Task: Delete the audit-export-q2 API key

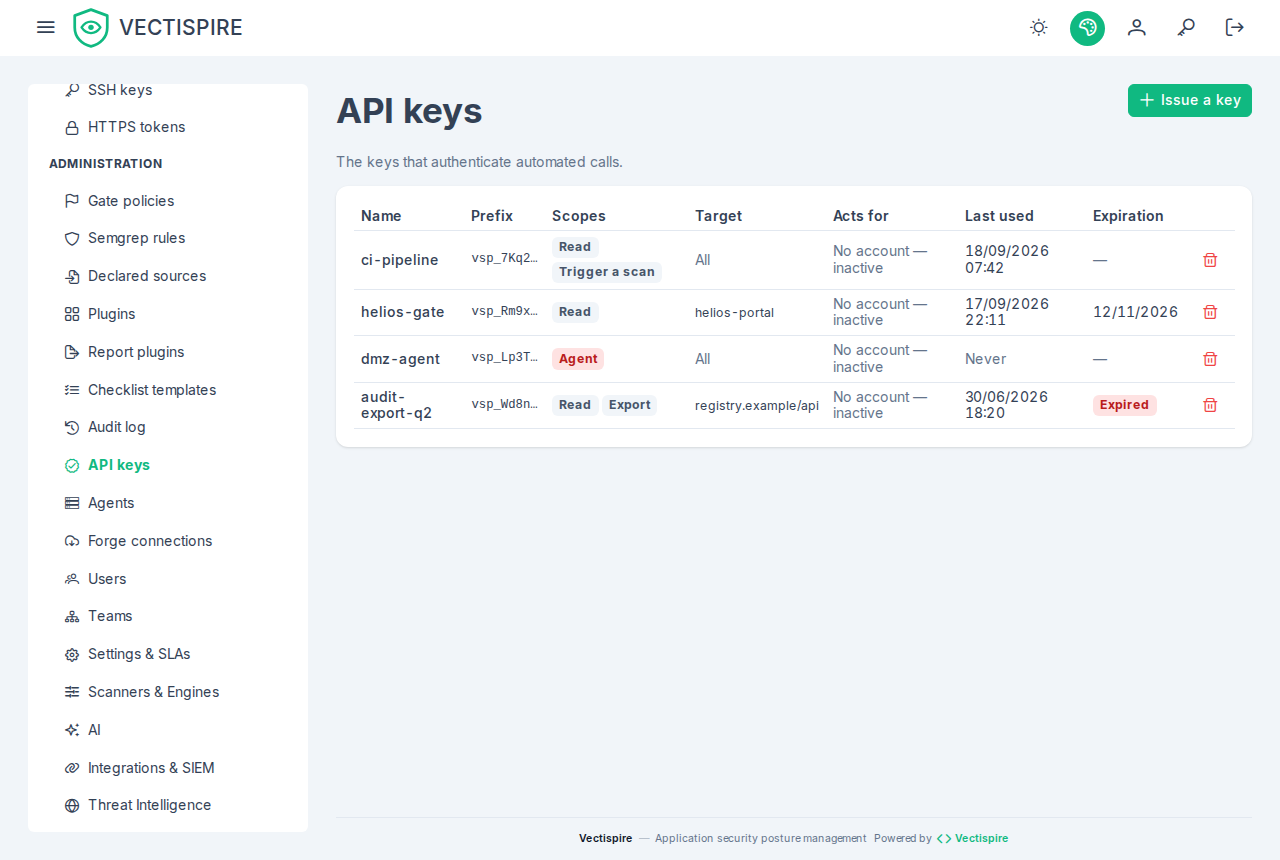Action: point(1210,405)
